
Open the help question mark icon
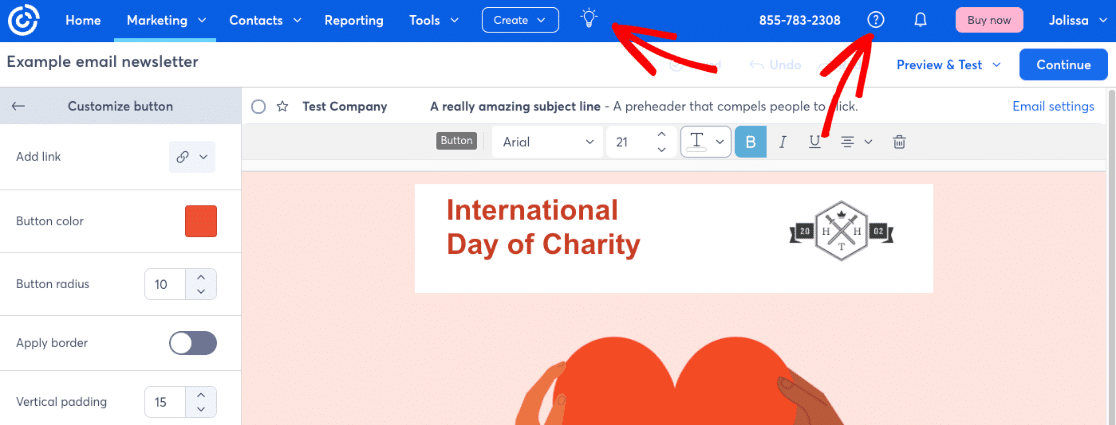click(x=876, y=20)
